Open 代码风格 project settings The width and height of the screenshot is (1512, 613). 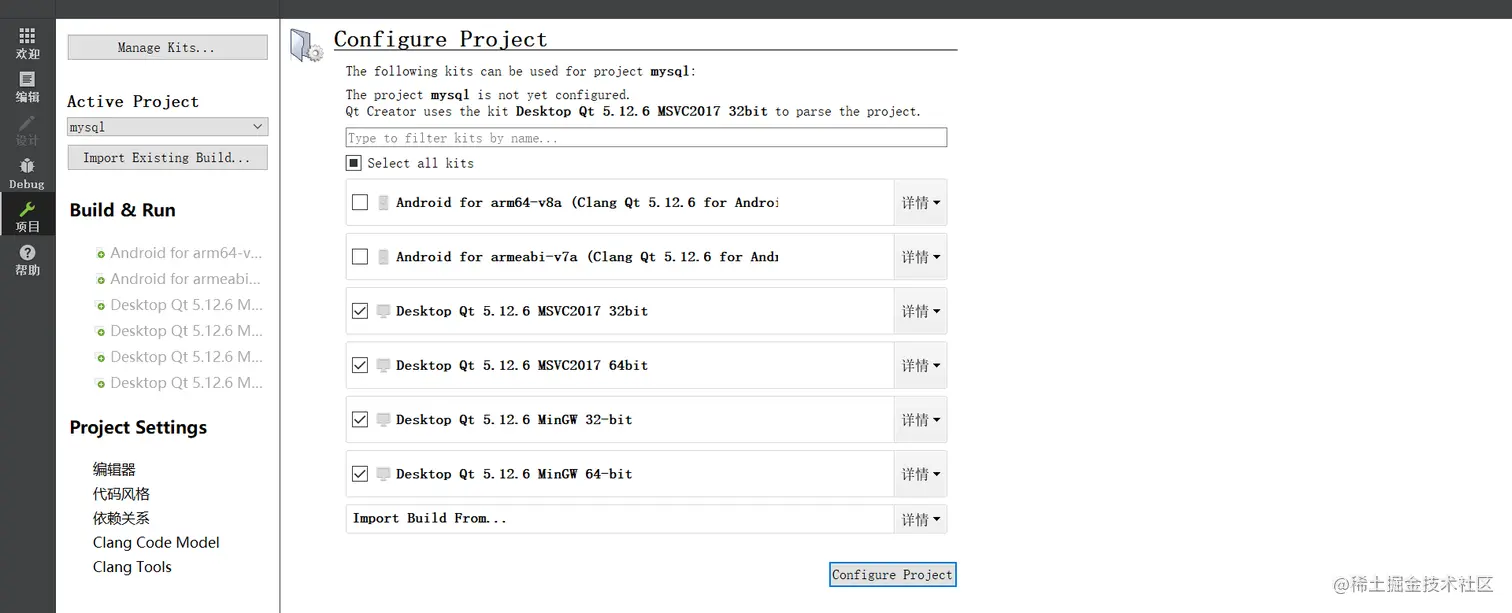click(121, 494)
